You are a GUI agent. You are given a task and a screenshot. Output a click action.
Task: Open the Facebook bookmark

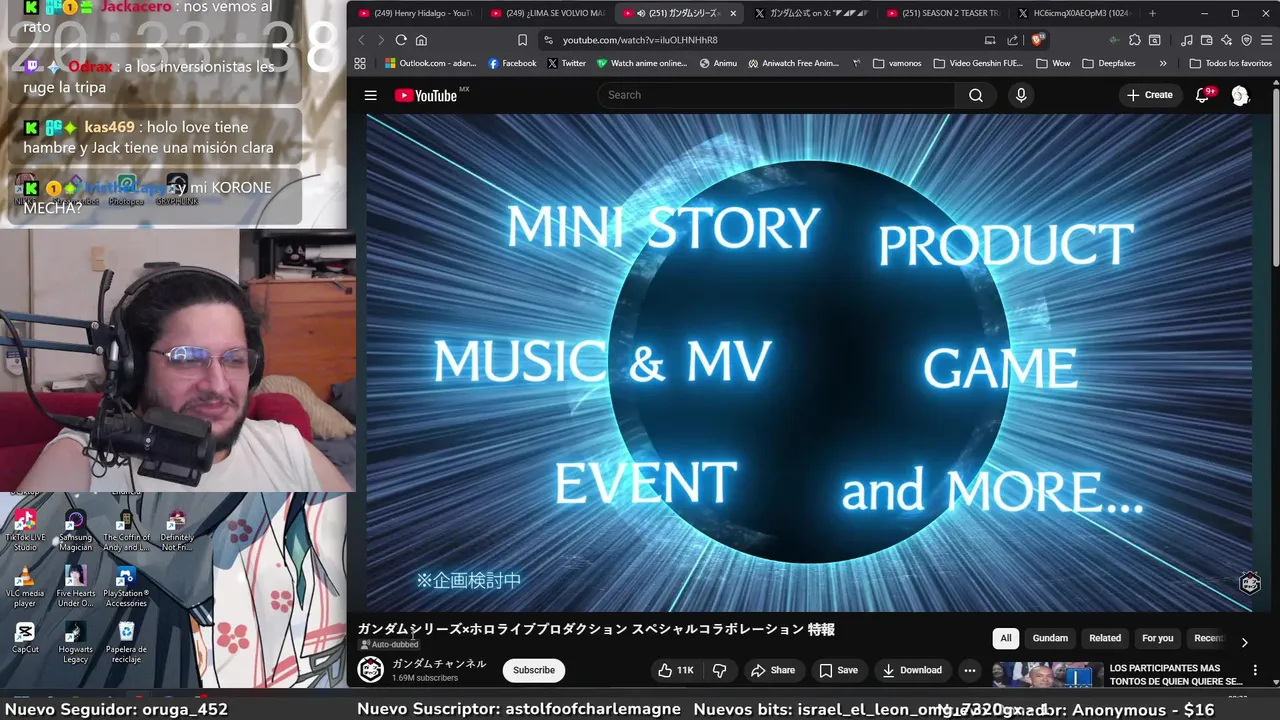click(512, 63)
